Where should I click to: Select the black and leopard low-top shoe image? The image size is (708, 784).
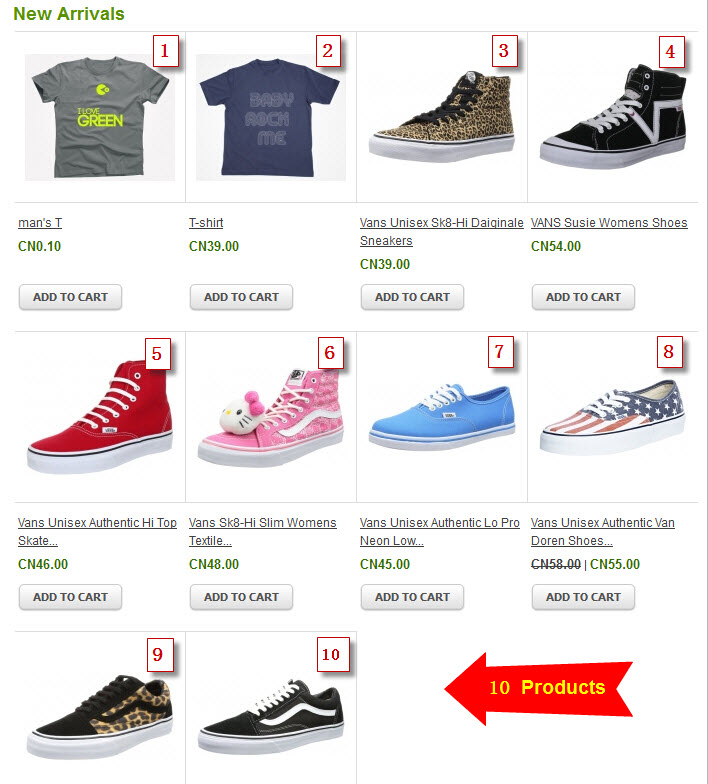coord(100,716)
